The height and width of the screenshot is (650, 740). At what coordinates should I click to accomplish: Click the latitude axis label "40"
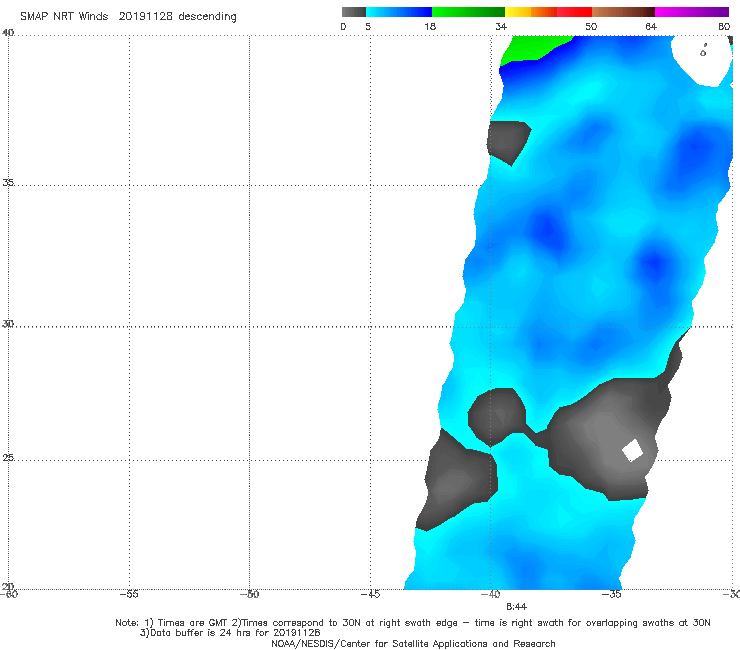(x=8, y=32)
